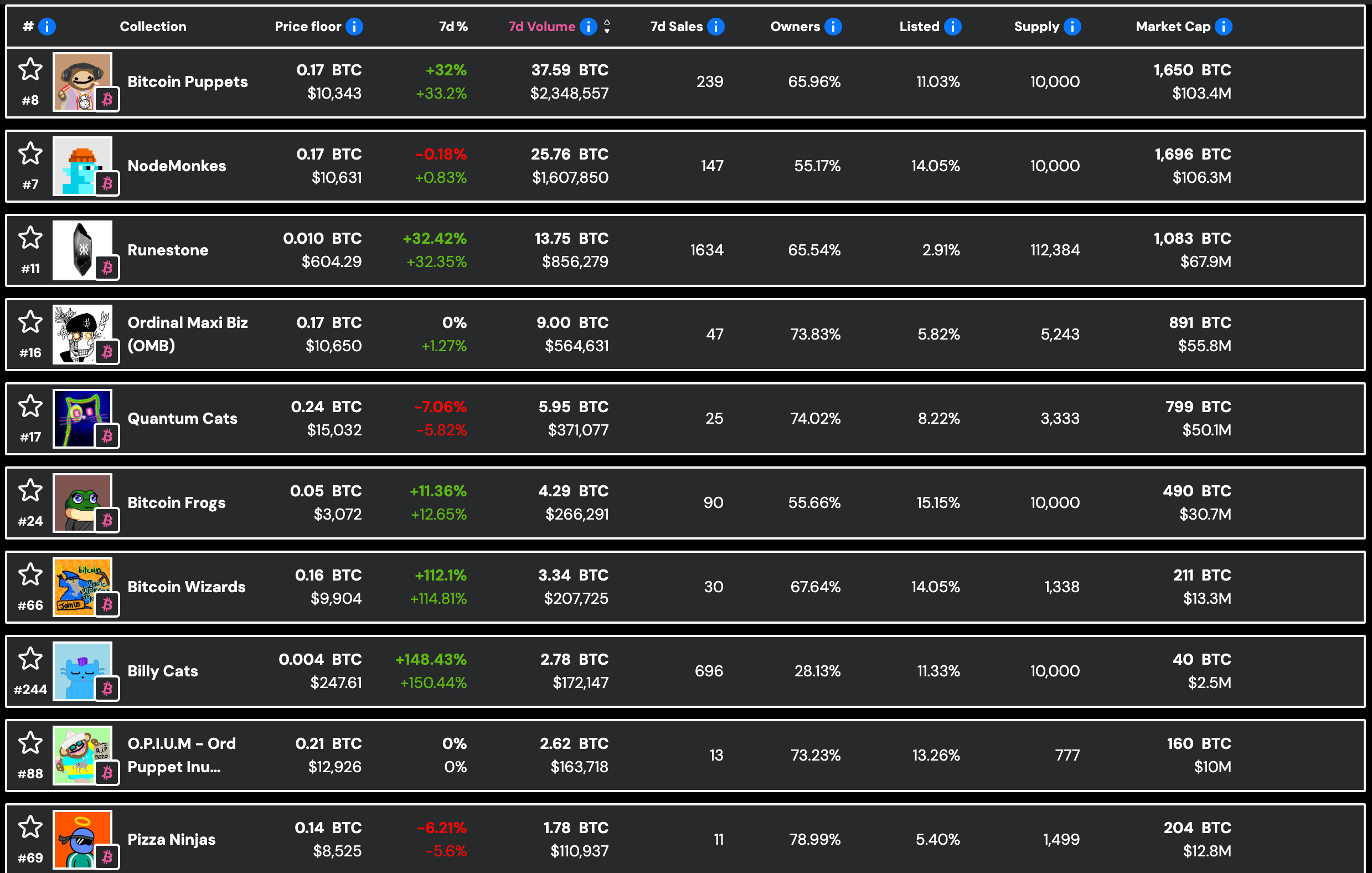The height and width of the screenshot is (873, 1372).
Task: Select the 7d Volume column header
Action: (x=541, y=26)
